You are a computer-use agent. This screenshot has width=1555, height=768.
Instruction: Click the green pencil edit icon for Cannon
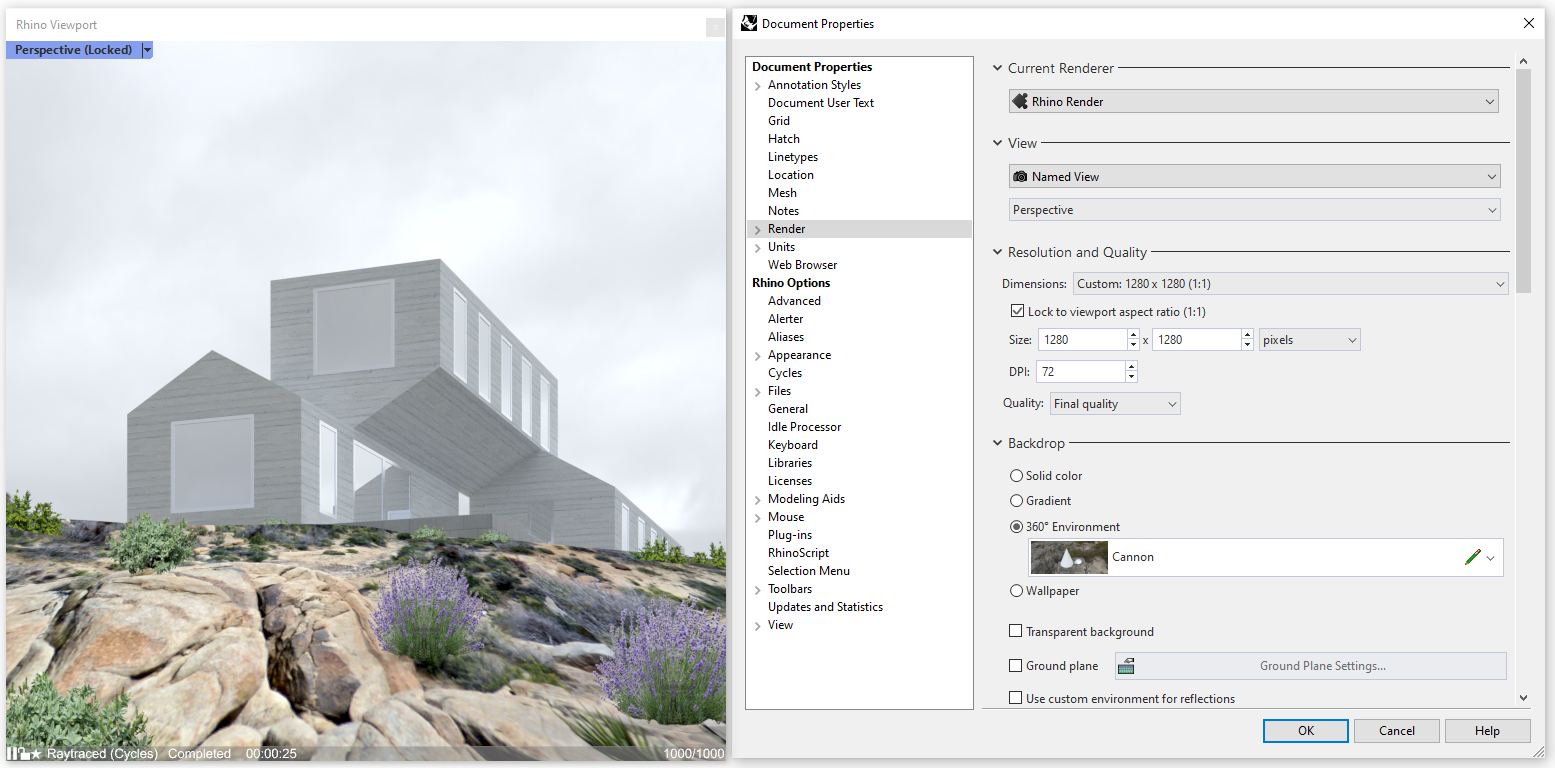(x=1471, y=558)
